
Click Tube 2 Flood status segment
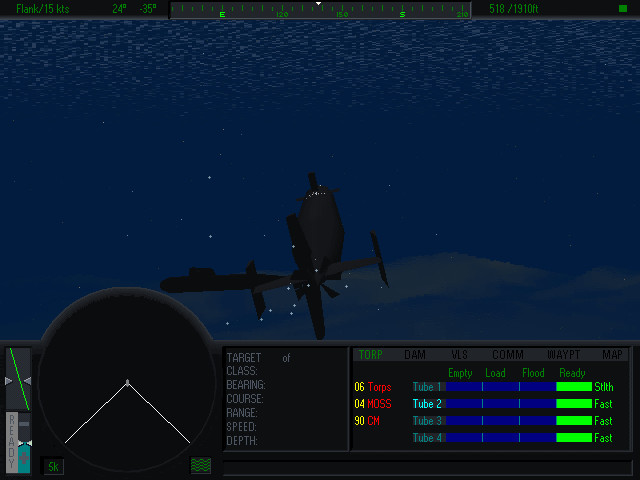(538, 404)
